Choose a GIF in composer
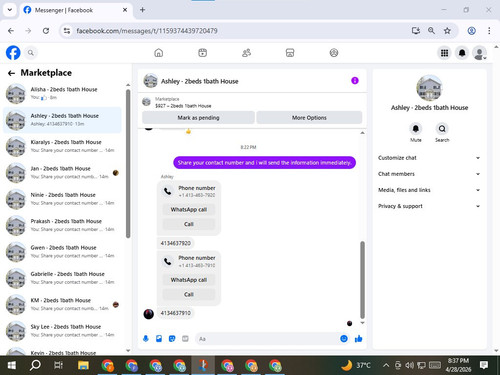This screenshot has width=500, height=375. pyautogui.click(x=185, y=339)
